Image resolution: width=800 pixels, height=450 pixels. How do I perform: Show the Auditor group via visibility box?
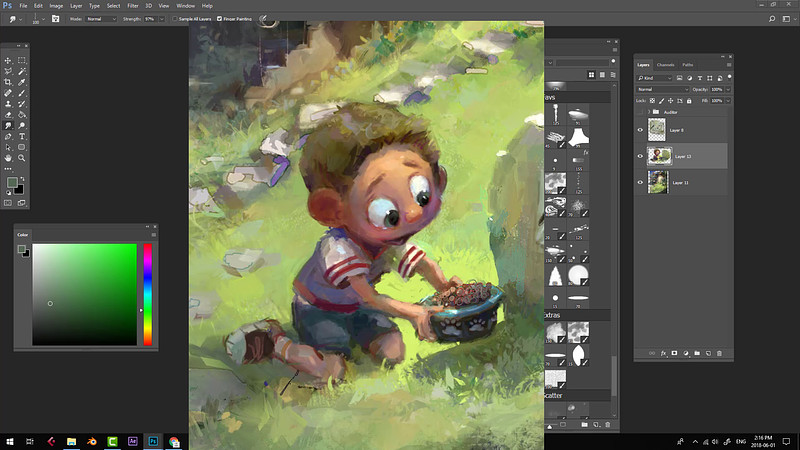click(x=640, y=112)
